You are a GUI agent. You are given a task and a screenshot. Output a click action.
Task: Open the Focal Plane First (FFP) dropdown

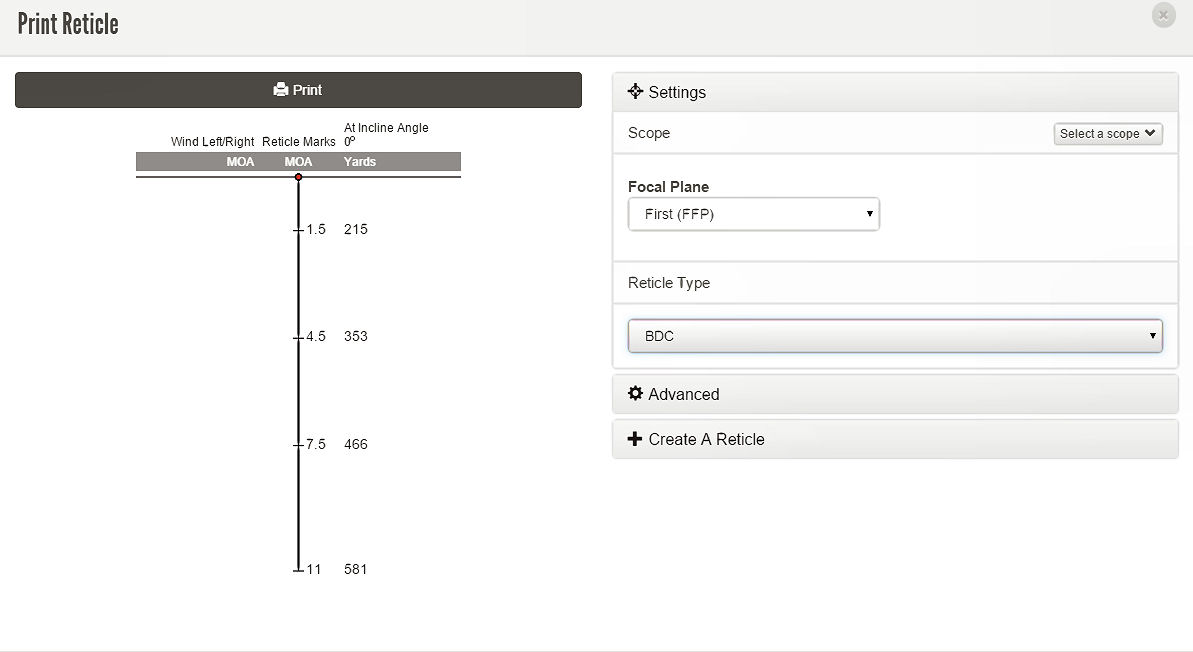pos(753,214)
